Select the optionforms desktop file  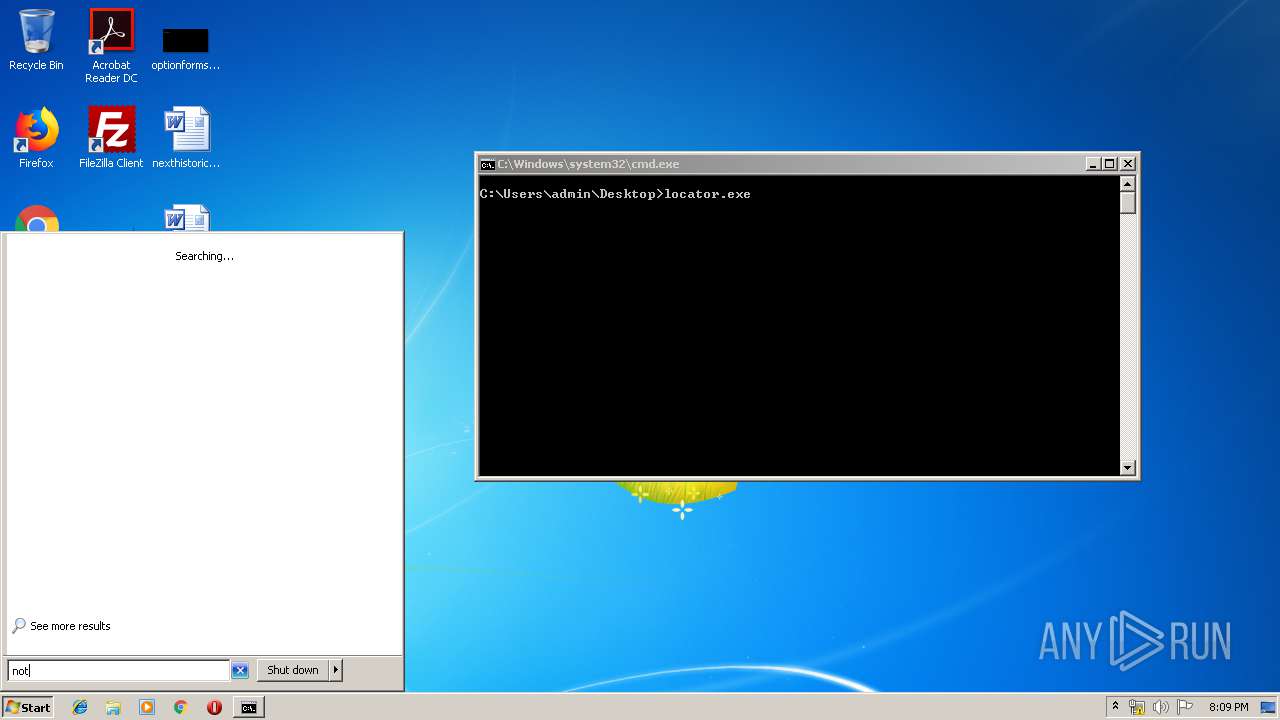click(186, 48)
